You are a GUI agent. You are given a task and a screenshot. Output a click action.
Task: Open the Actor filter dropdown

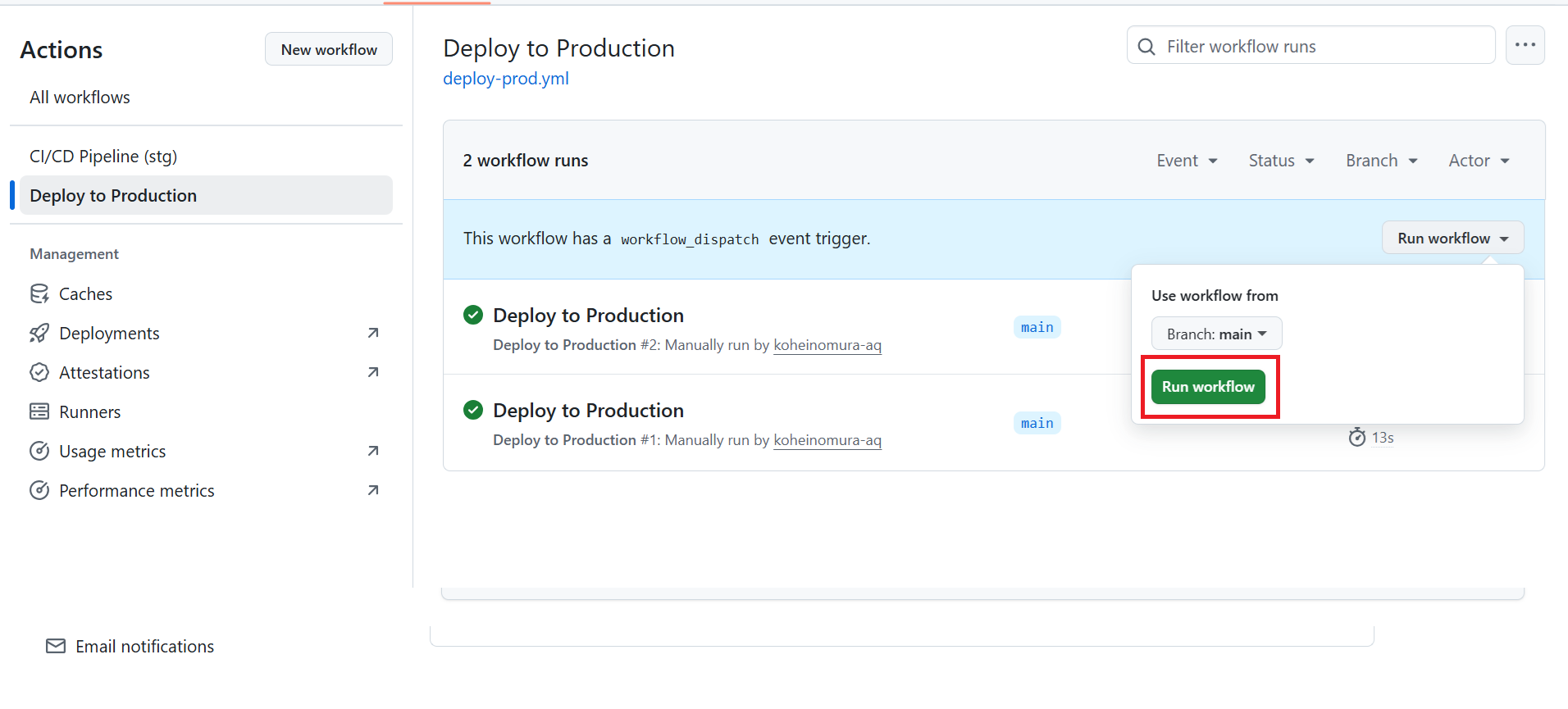pos(1479,161)
